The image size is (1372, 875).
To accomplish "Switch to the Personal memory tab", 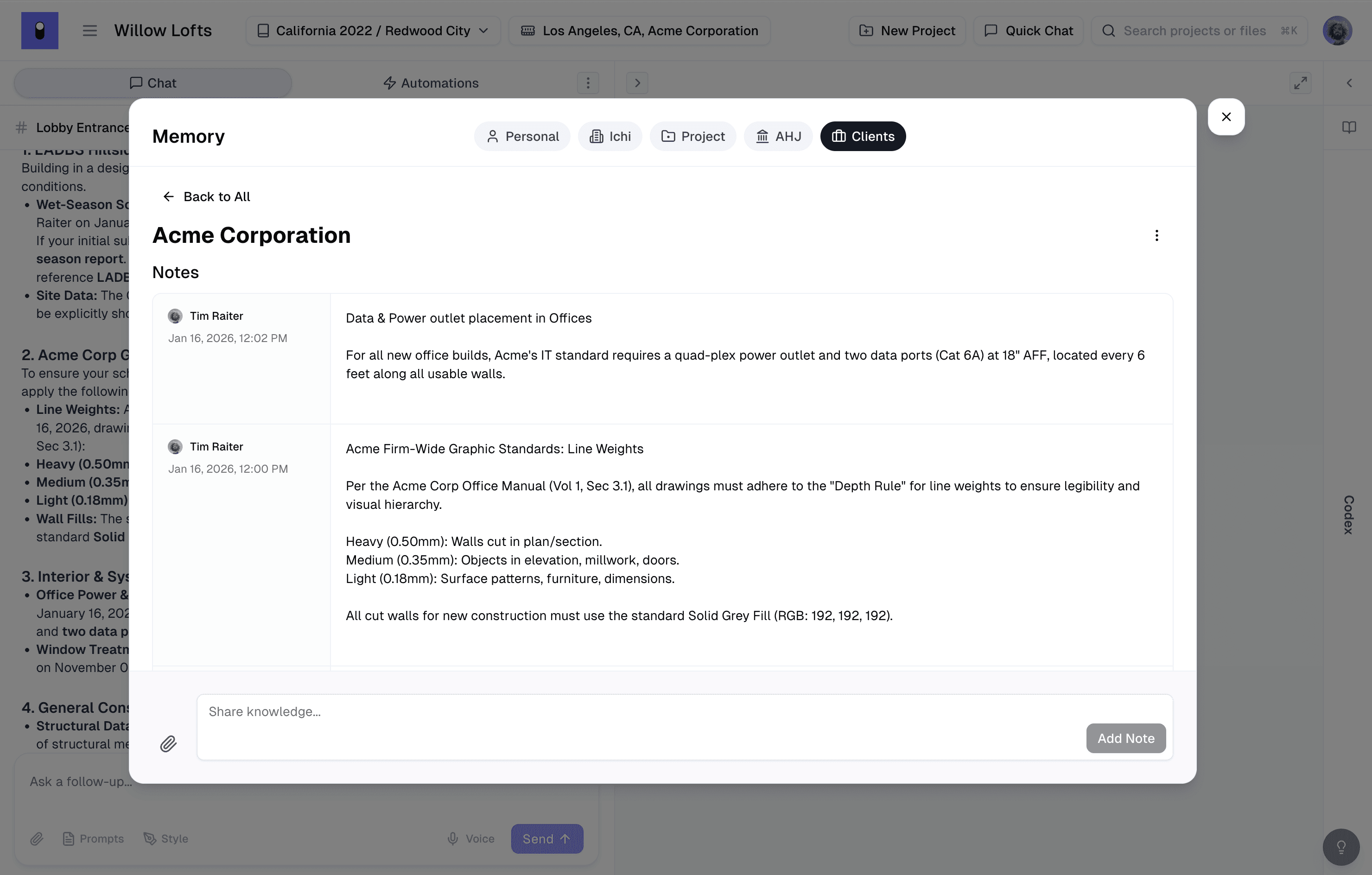I will click(522, 136).
